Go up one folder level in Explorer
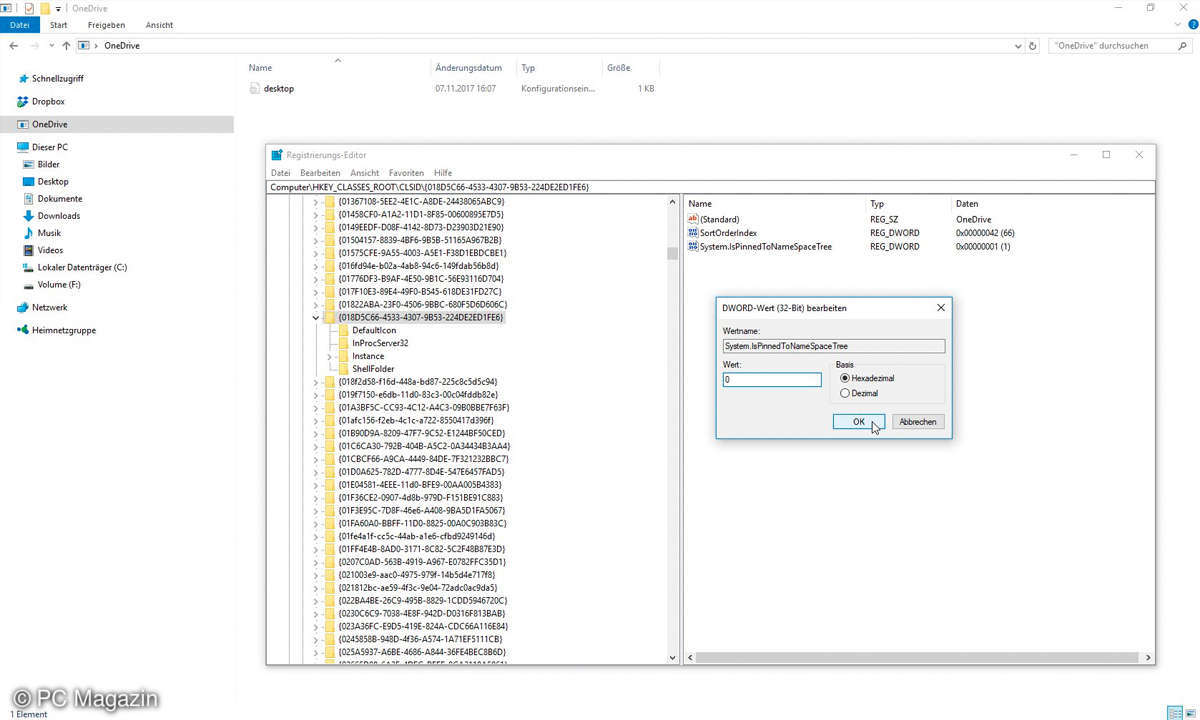This screenshot has height=720, width=1200. pos(66,45)
